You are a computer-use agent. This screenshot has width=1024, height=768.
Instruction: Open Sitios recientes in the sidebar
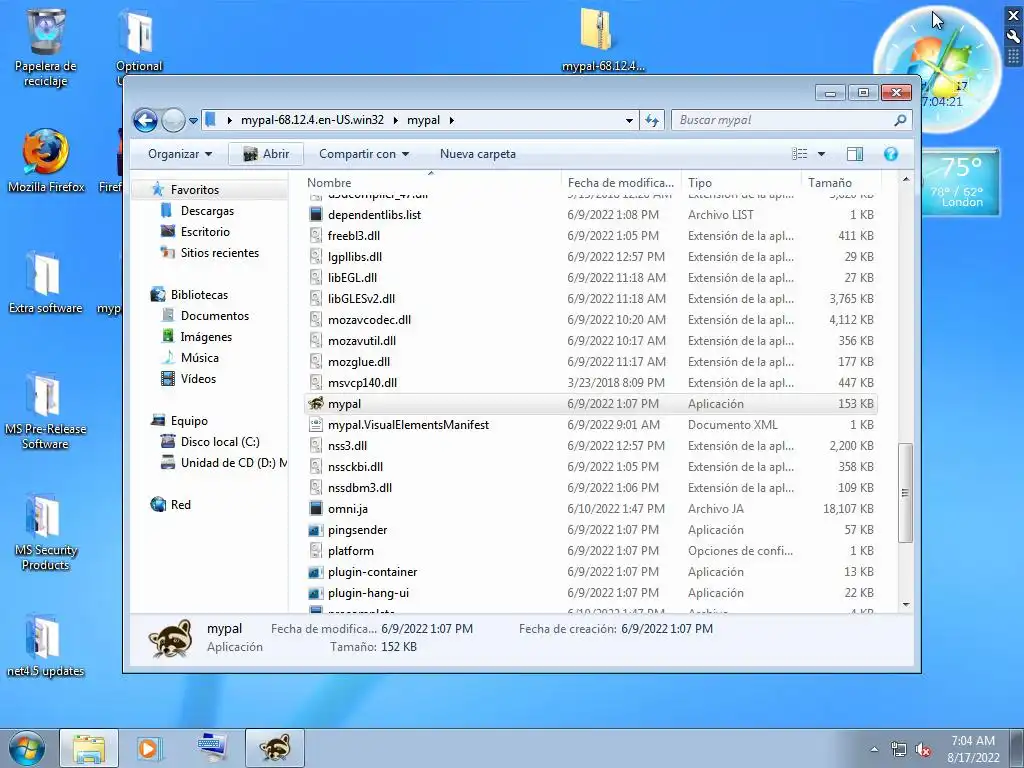point(219,253)
